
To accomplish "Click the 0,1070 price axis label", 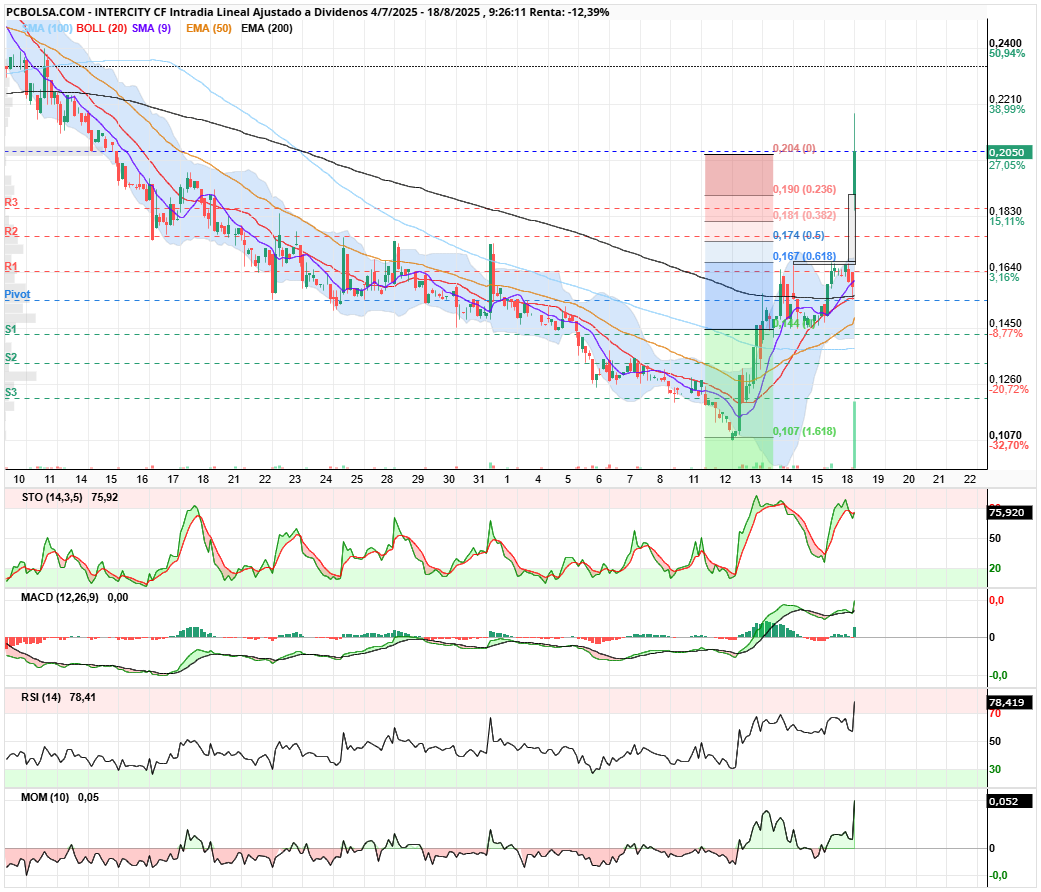I will click(x=1006, y=435).
